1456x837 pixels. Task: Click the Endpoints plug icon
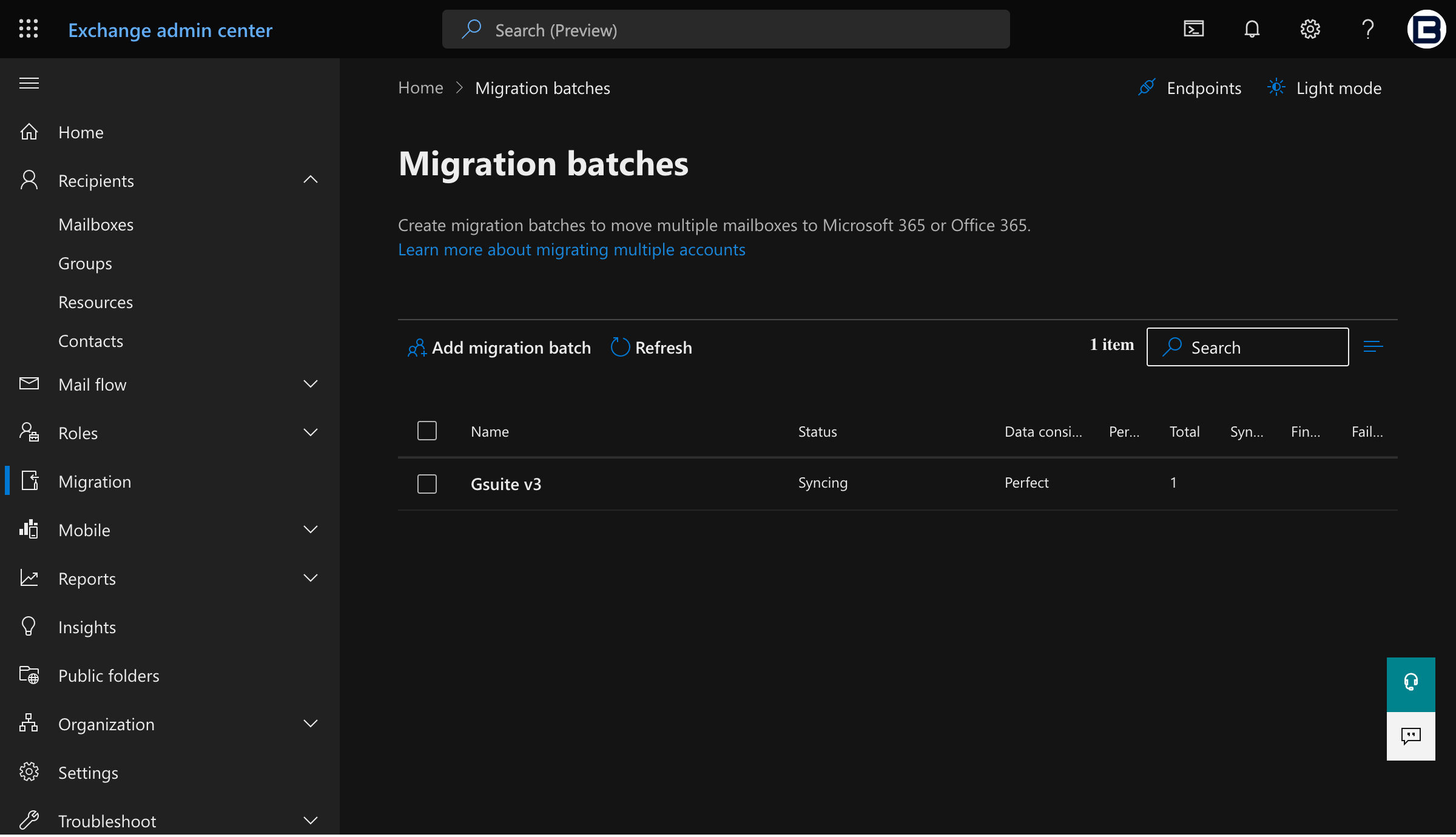tap(1147, 88)
